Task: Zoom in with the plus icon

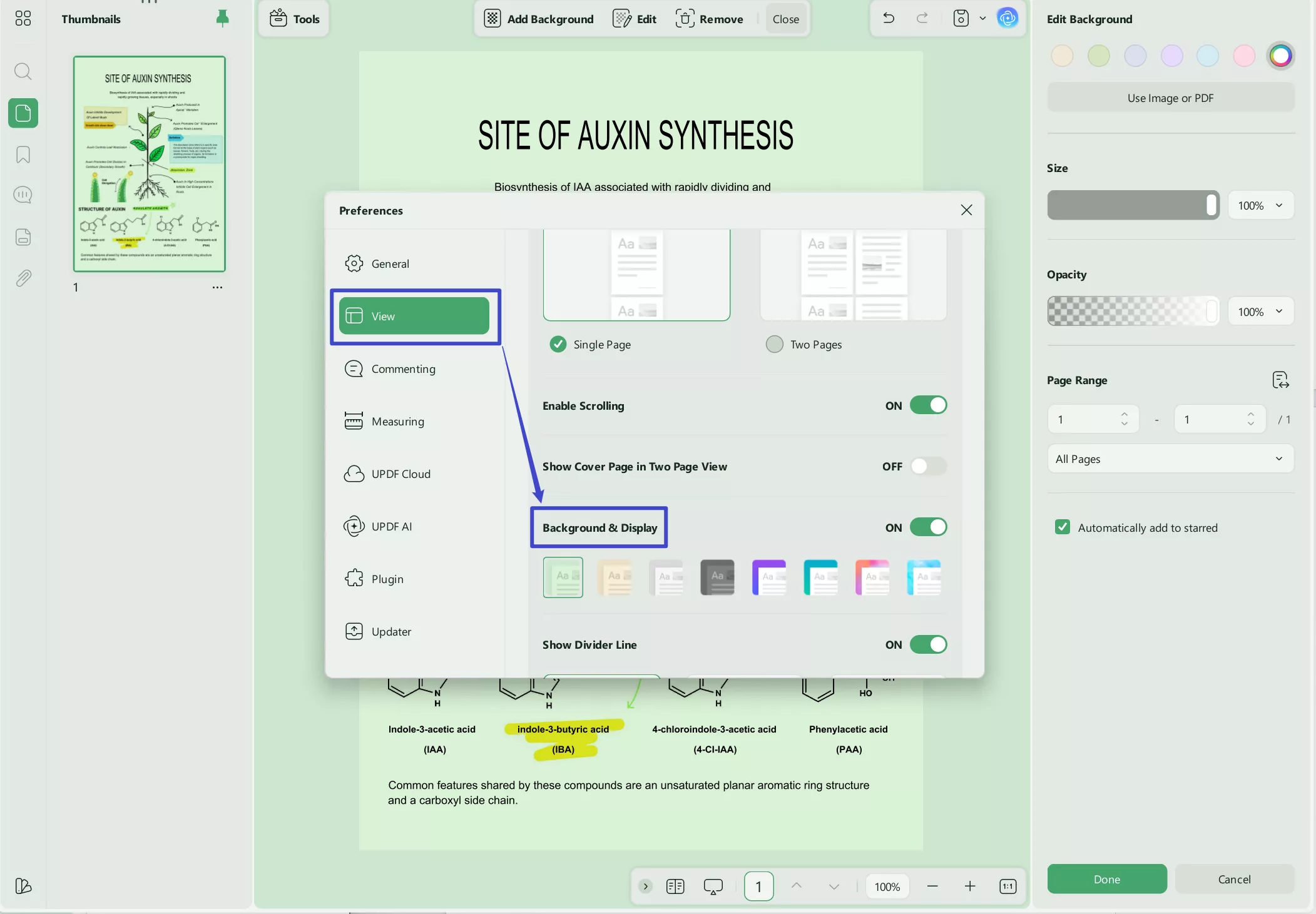Action: (x=969, y=886)
